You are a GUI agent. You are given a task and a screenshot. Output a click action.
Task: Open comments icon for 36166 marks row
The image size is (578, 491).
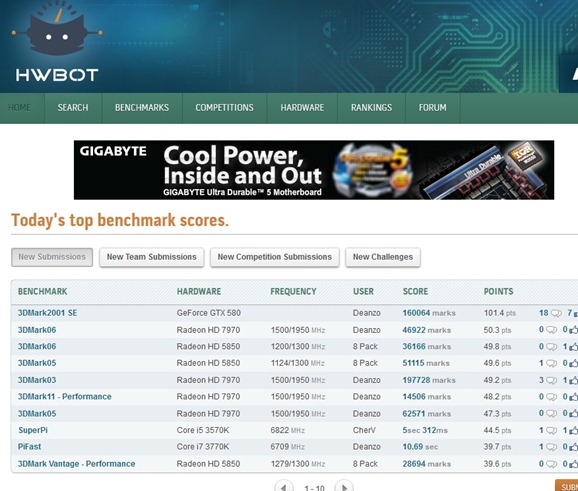[x=551, y=347]
